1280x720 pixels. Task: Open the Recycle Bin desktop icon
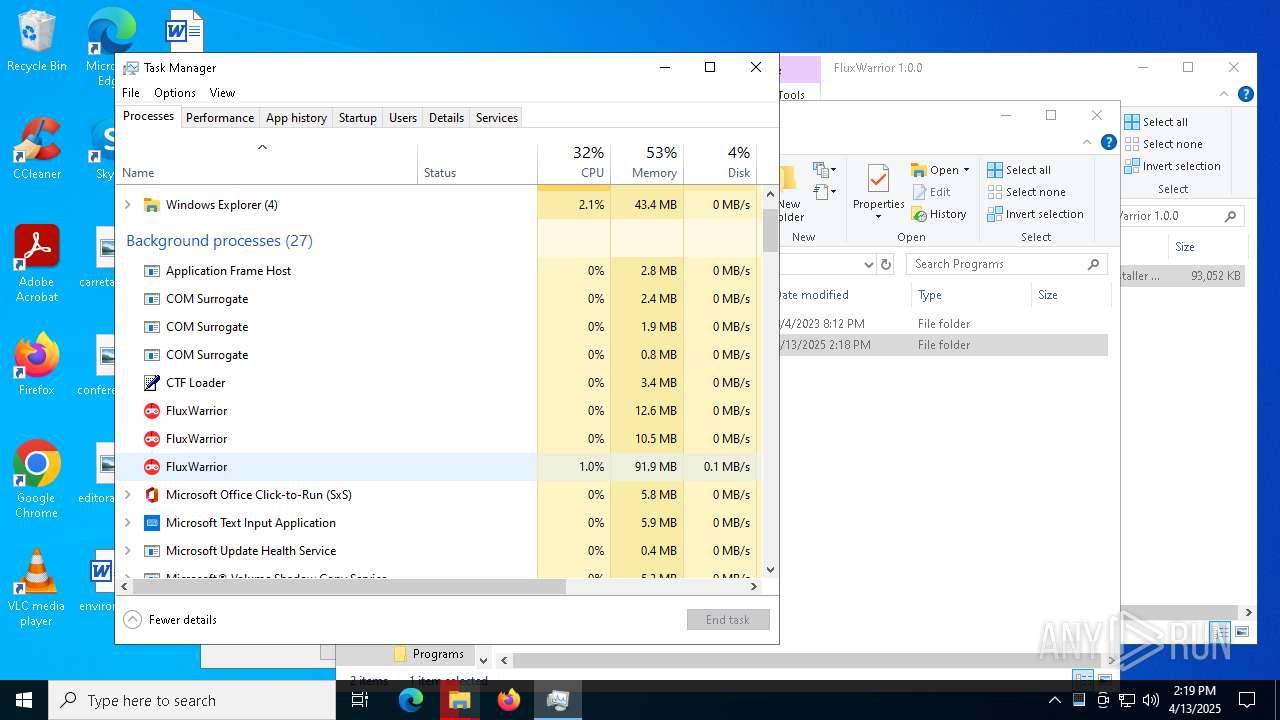tap(36, 42)
